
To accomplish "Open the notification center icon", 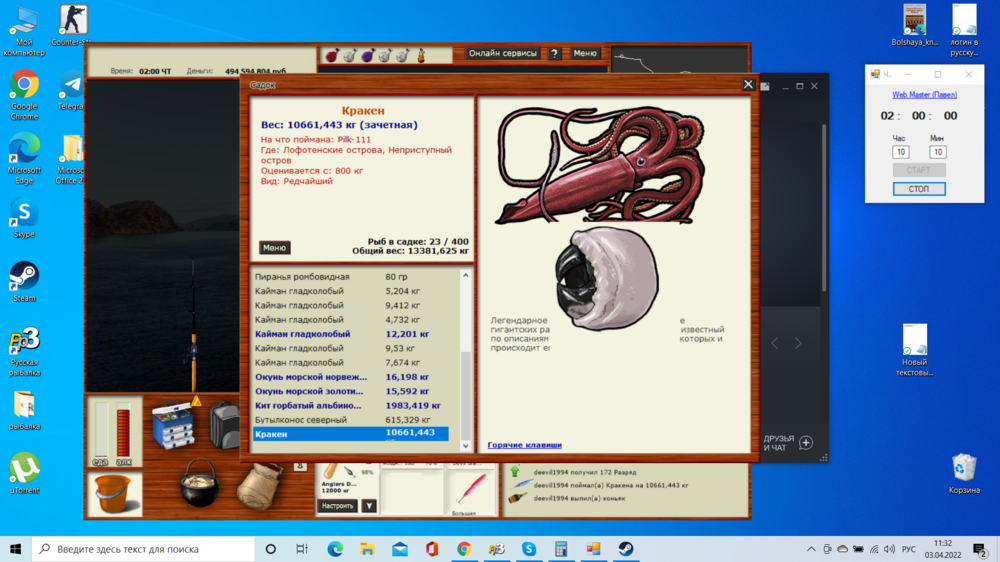I will tap(980, 549).
